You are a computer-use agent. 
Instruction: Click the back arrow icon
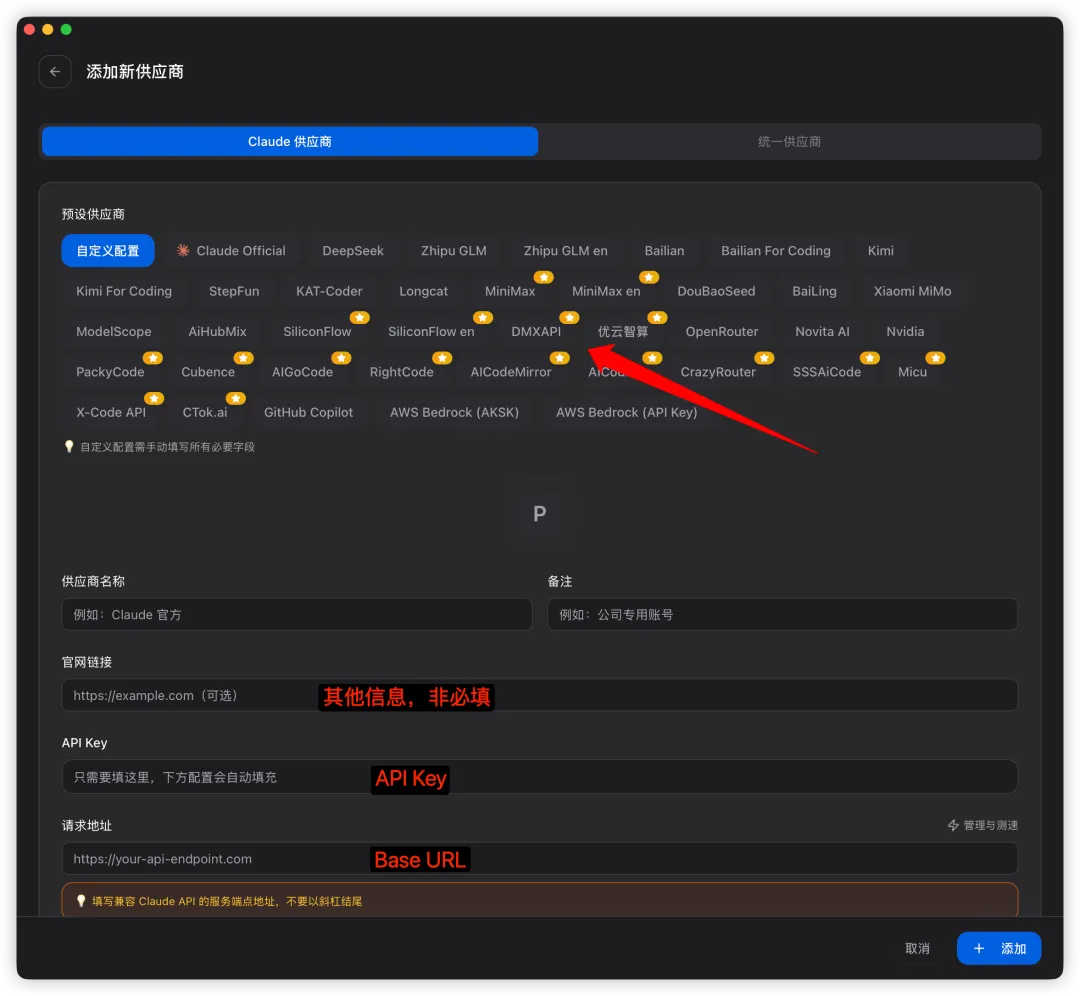tap(55, 72)
